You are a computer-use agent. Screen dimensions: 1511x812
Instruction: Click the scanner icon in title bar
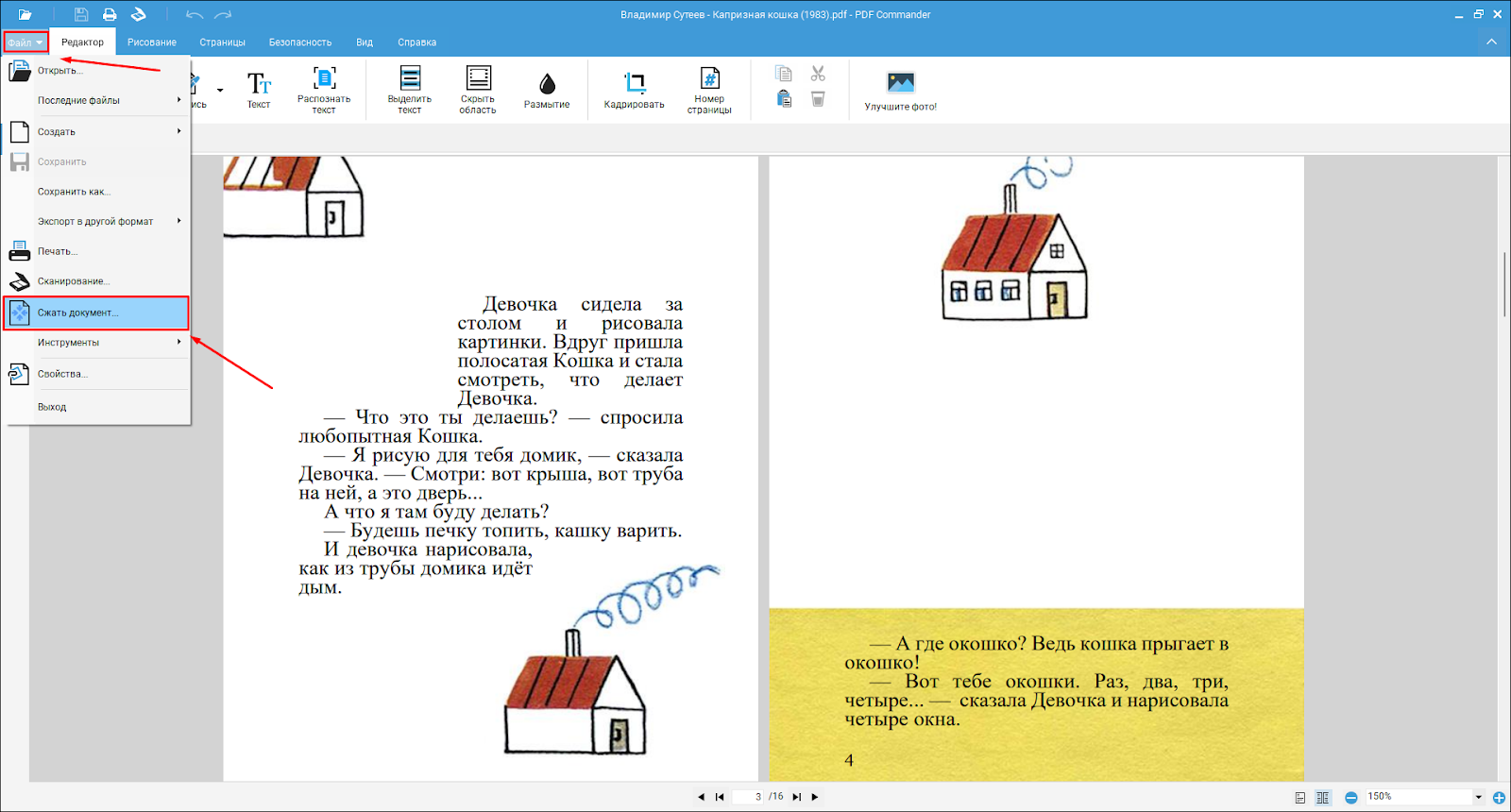(x=138, y=14)
